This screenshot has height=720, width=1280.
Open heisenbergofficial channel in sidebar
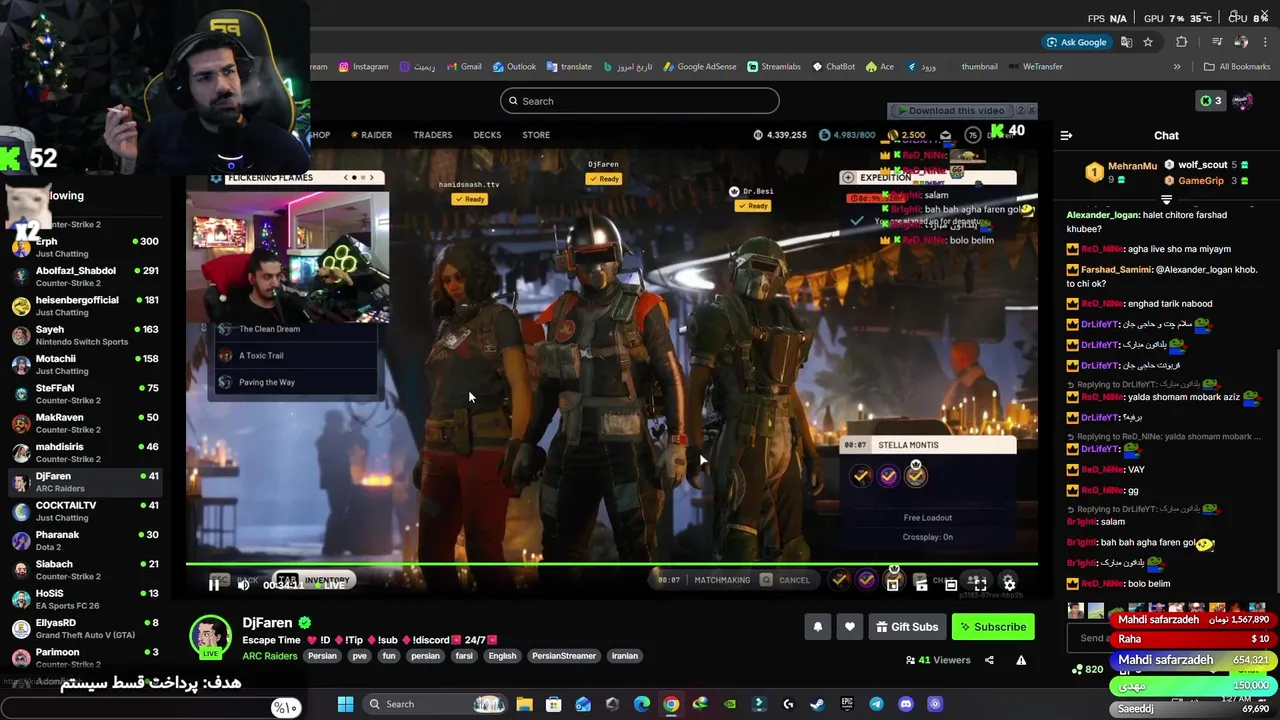[84, 306]
